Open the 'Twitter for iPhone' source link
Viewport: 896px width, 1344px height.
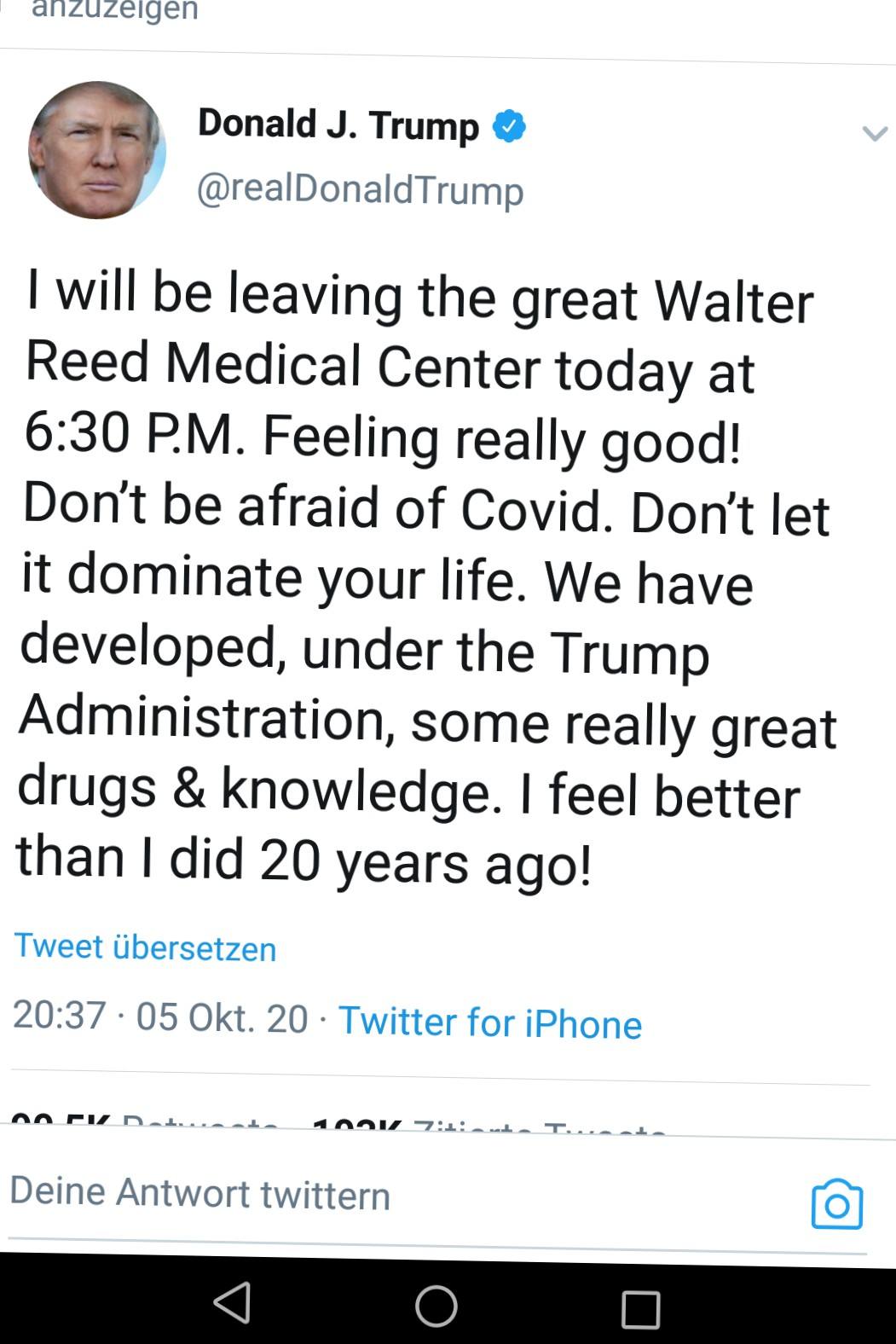point(489,1022)
